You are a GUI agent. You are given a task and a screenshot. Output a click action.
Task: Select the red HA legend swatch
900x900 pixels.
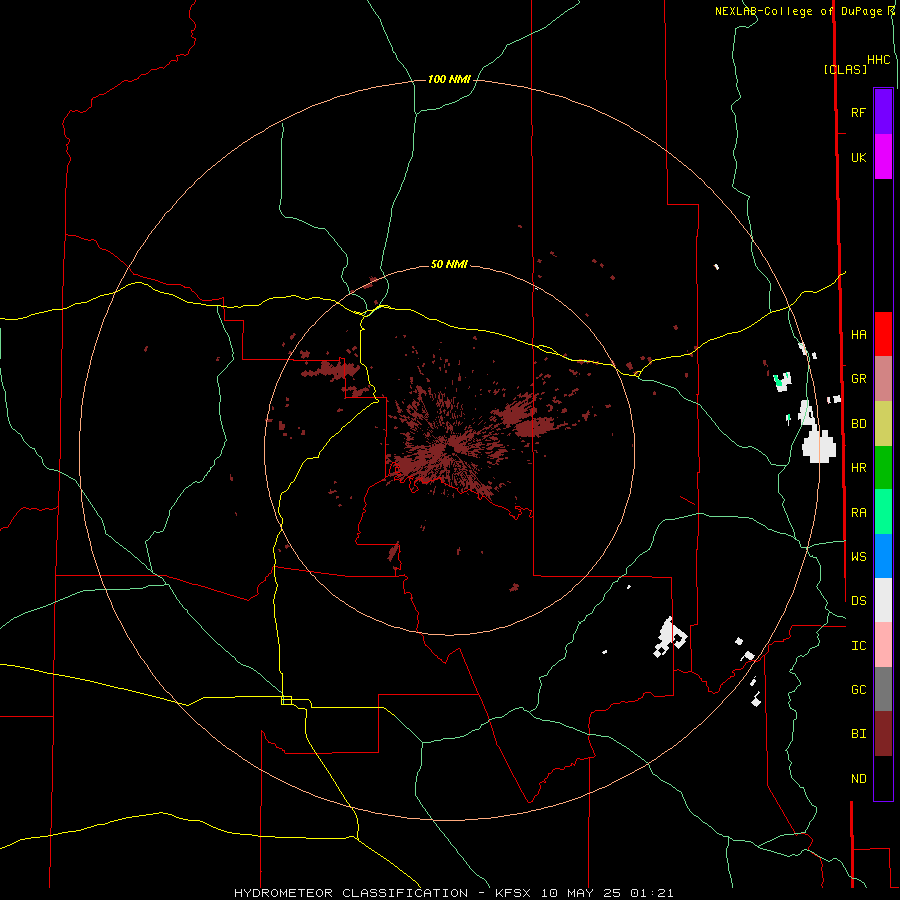click(x=883, y=334)
